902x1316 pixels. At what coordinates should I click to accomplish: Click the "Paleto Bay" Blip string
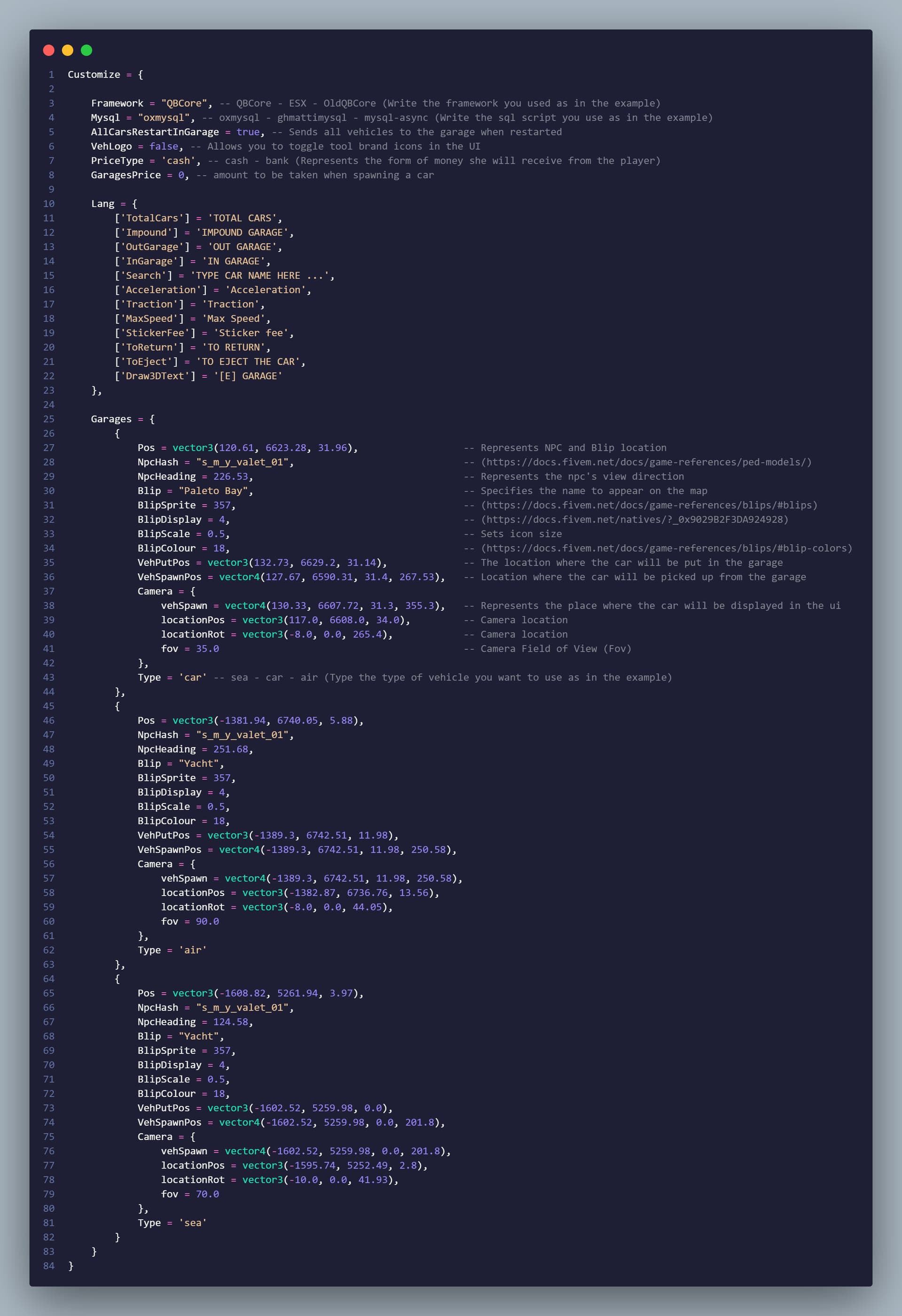[213, 491]
